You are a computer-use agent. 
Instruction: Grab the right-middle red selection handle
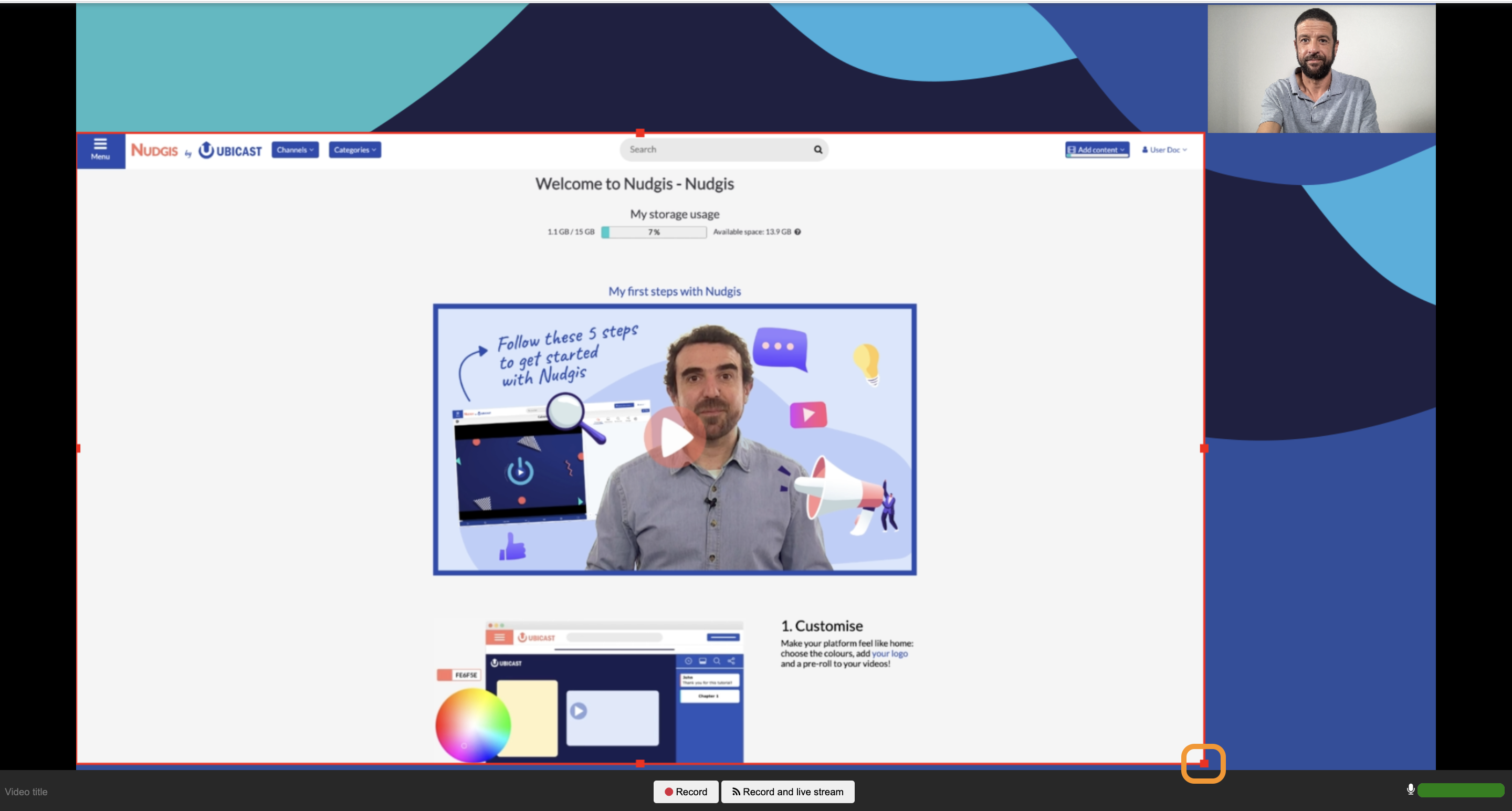(1204, 448)
